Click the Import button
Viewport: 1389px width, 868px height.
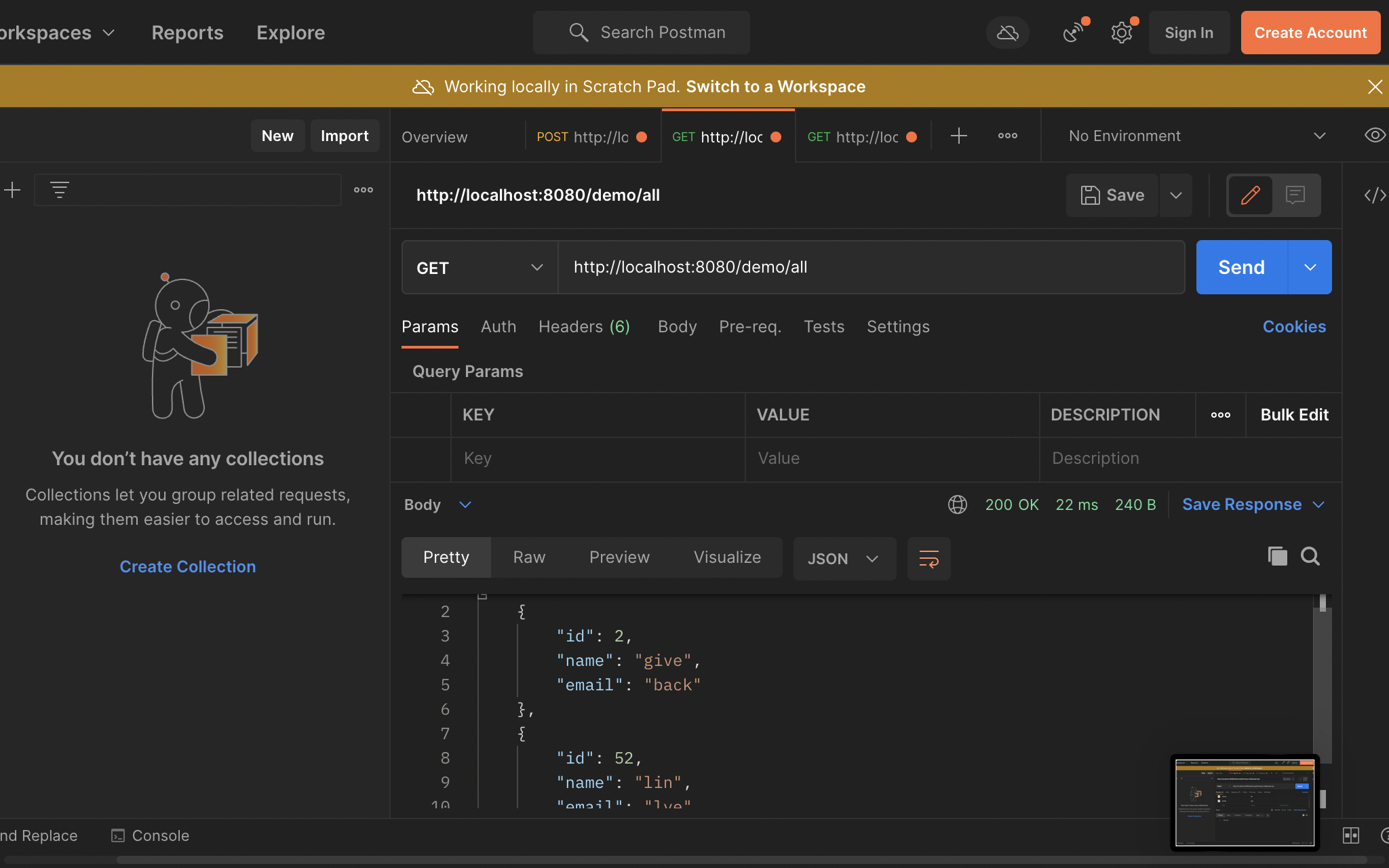click(345, 136)
